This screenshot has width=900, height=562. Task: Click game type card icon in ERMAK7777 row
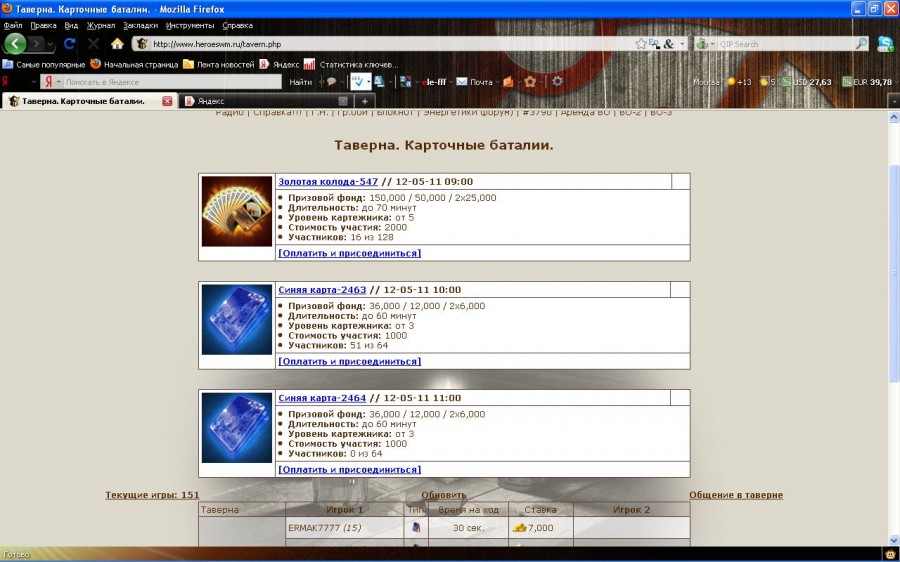416,527
